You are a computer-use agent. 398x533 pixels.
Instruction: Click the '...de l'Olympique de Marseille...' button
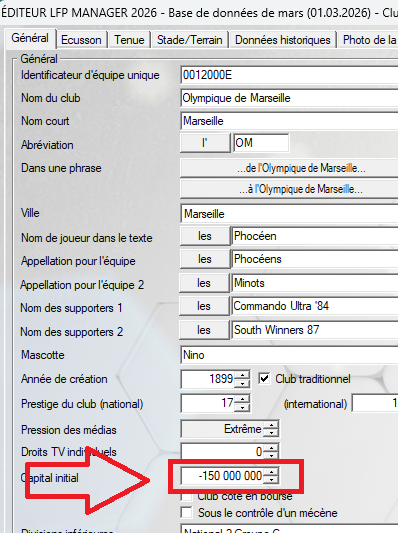click(x=289, y=168)
